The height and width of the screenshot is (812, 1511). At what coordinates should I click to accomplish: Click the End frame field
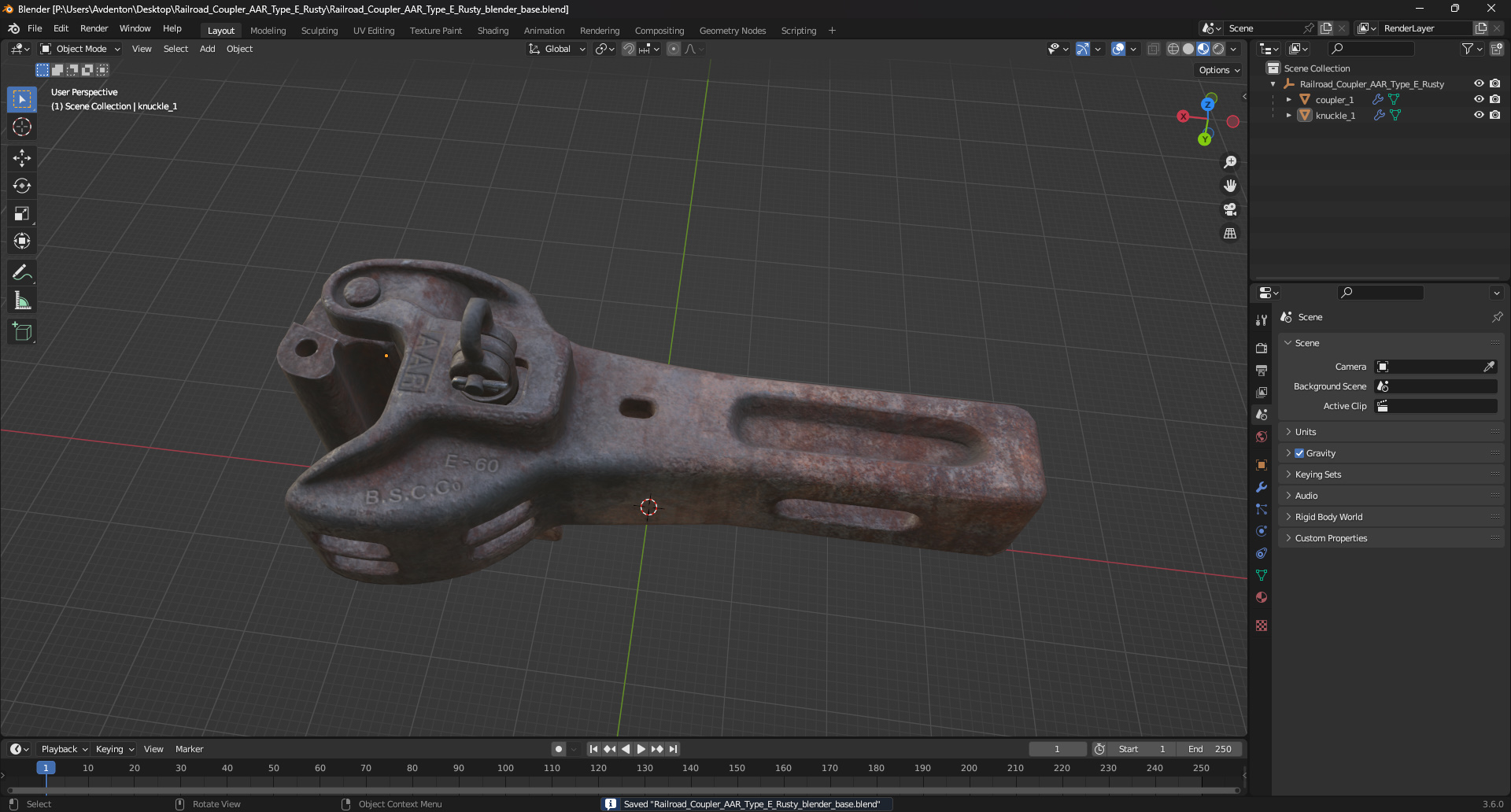1210,749
